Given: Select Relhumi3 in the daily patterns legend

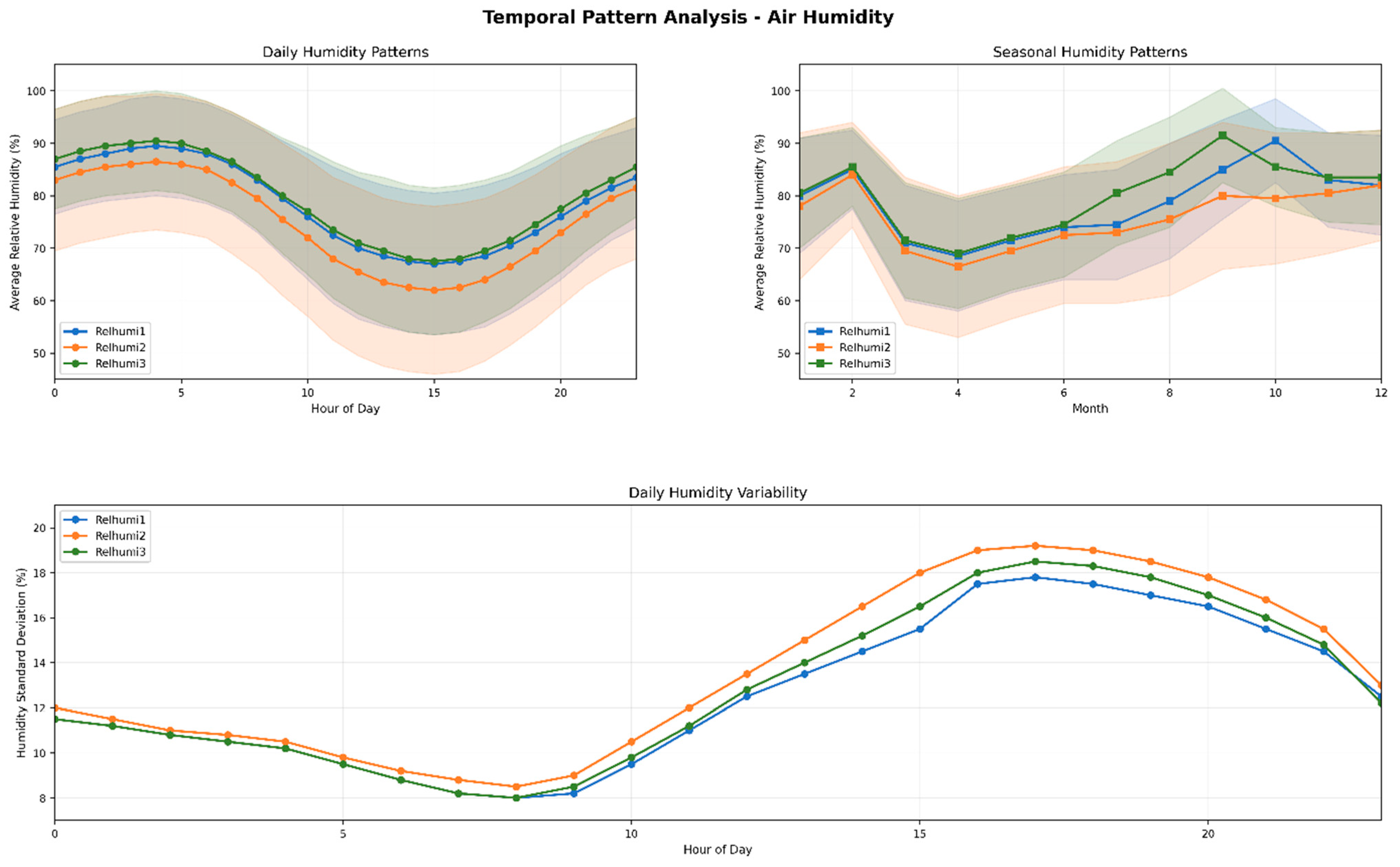Looking at the screenshot, I should click(x=120, y=364).
